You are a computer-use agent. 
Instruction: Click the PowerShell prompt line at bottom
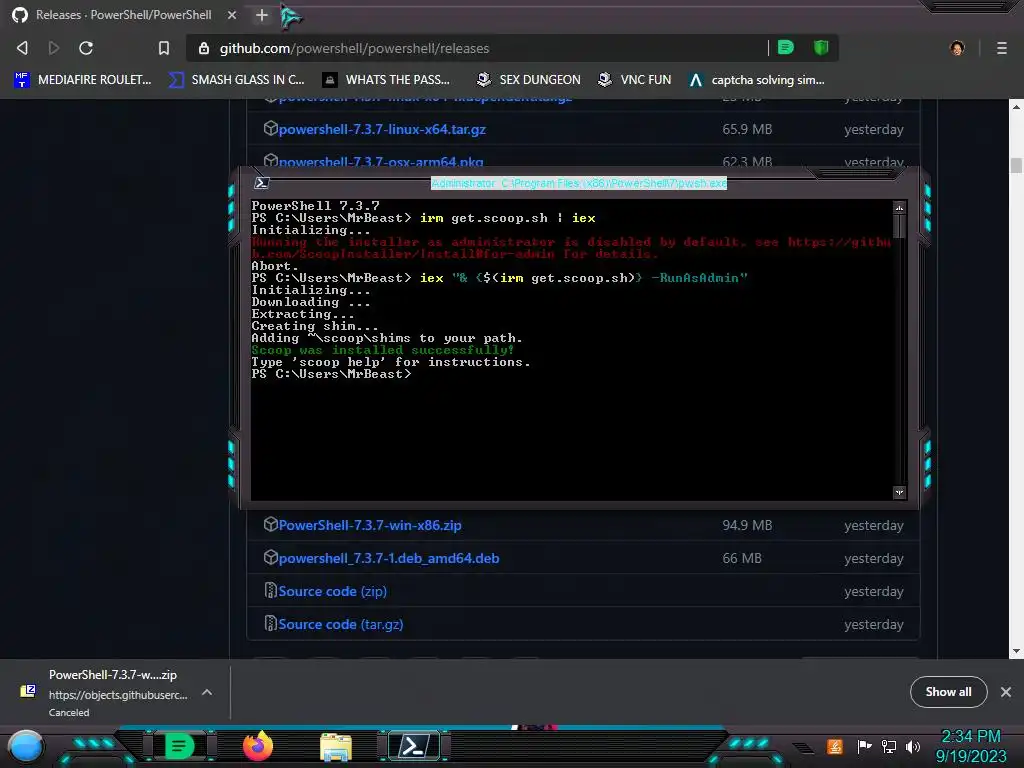point(331,374)
